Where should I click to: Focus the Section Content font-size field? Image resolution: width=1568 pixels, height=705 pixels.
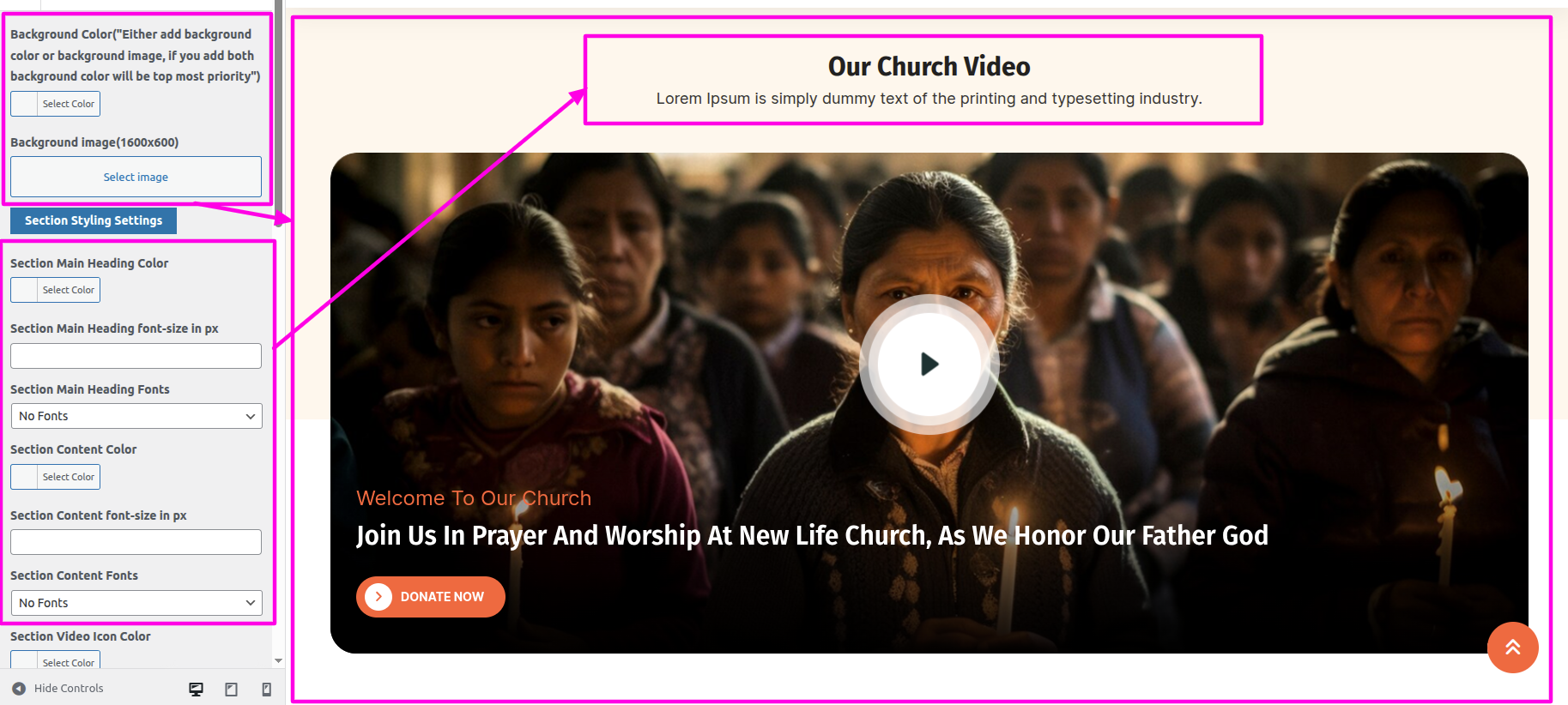tap(136, 542)
